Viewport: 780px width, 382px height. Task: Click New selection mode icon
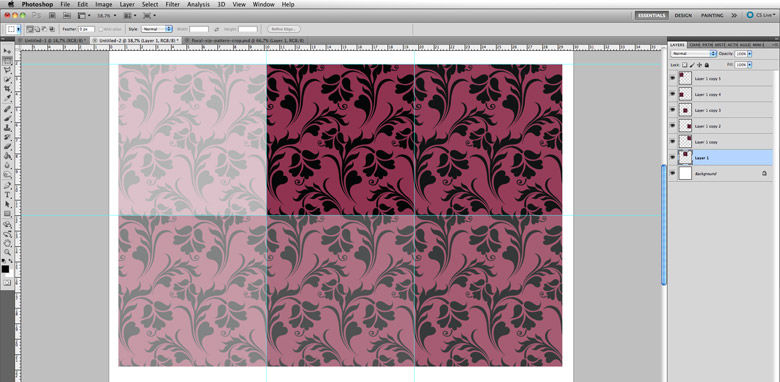pyautogui.click(x=29, y=29)
